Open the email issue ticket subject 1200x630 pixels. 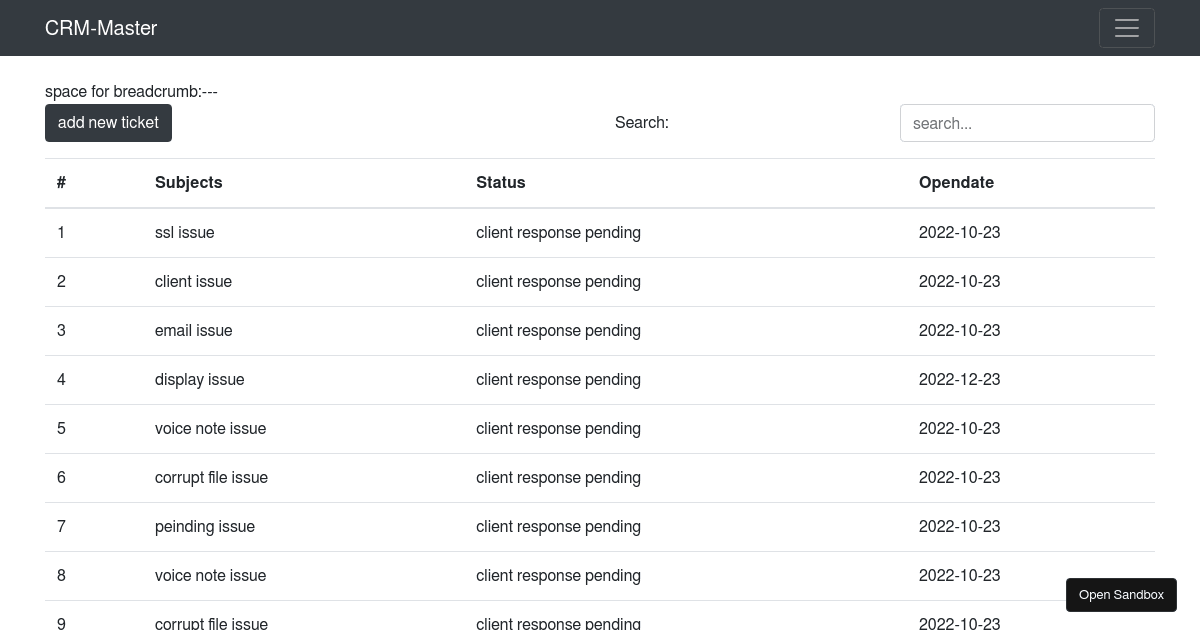(194, 331)
